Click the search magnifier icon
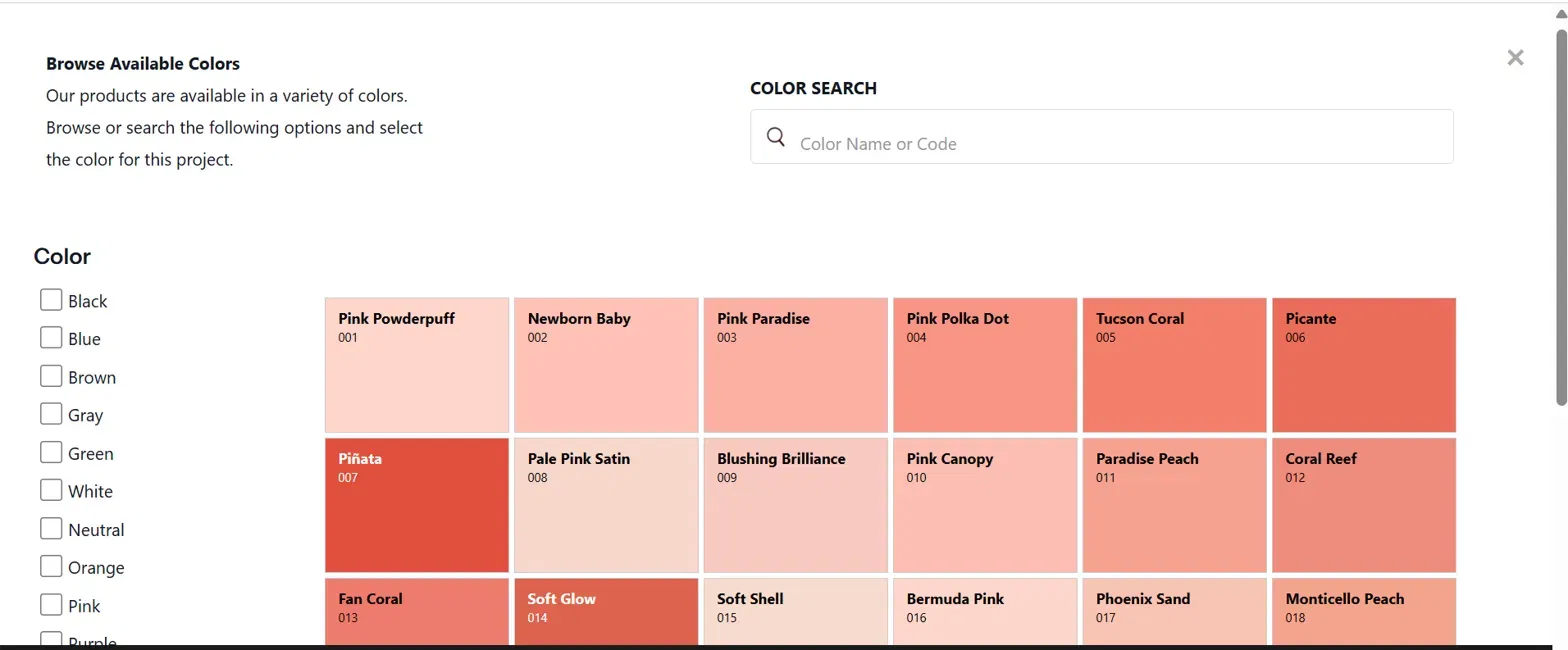 [776, 137]
